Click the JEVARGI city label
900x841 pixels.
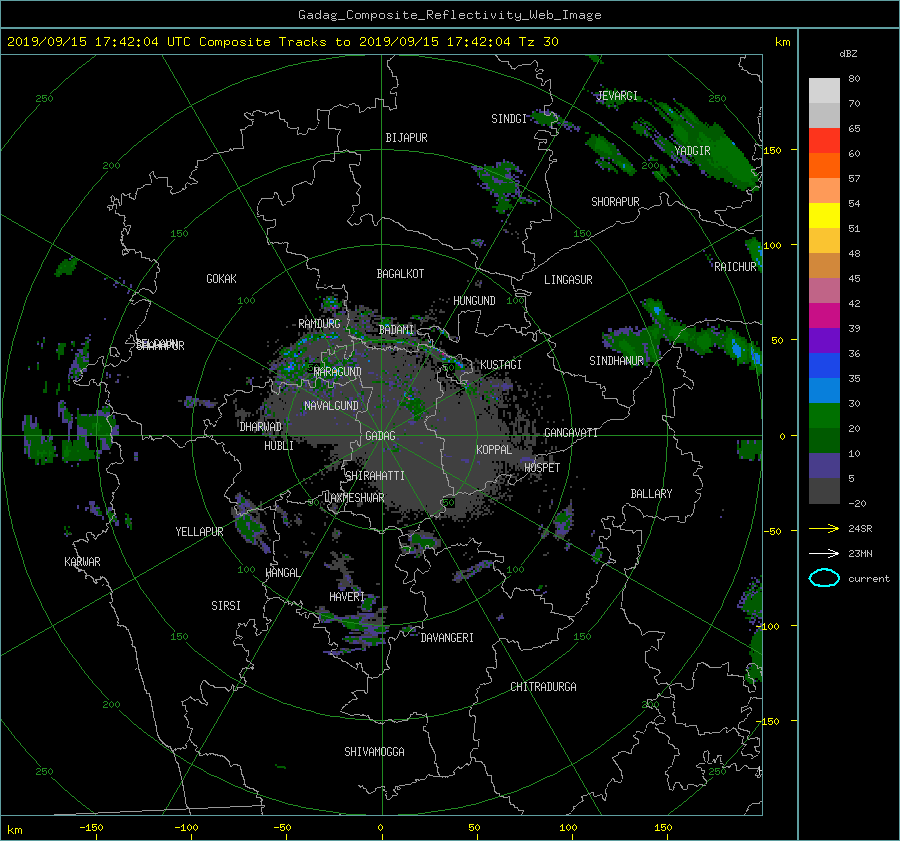617,96
